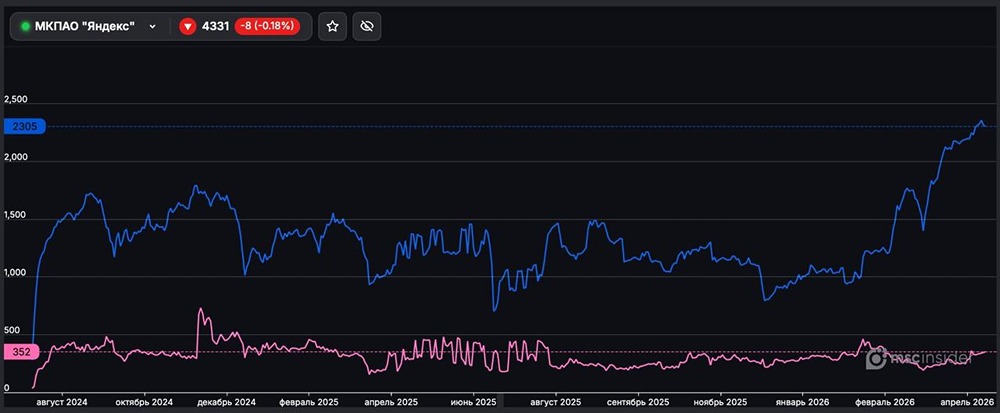Click the 2,500 y-axis label
Image resolution: width=1000 pixels, height=413 pixels.
16,100
